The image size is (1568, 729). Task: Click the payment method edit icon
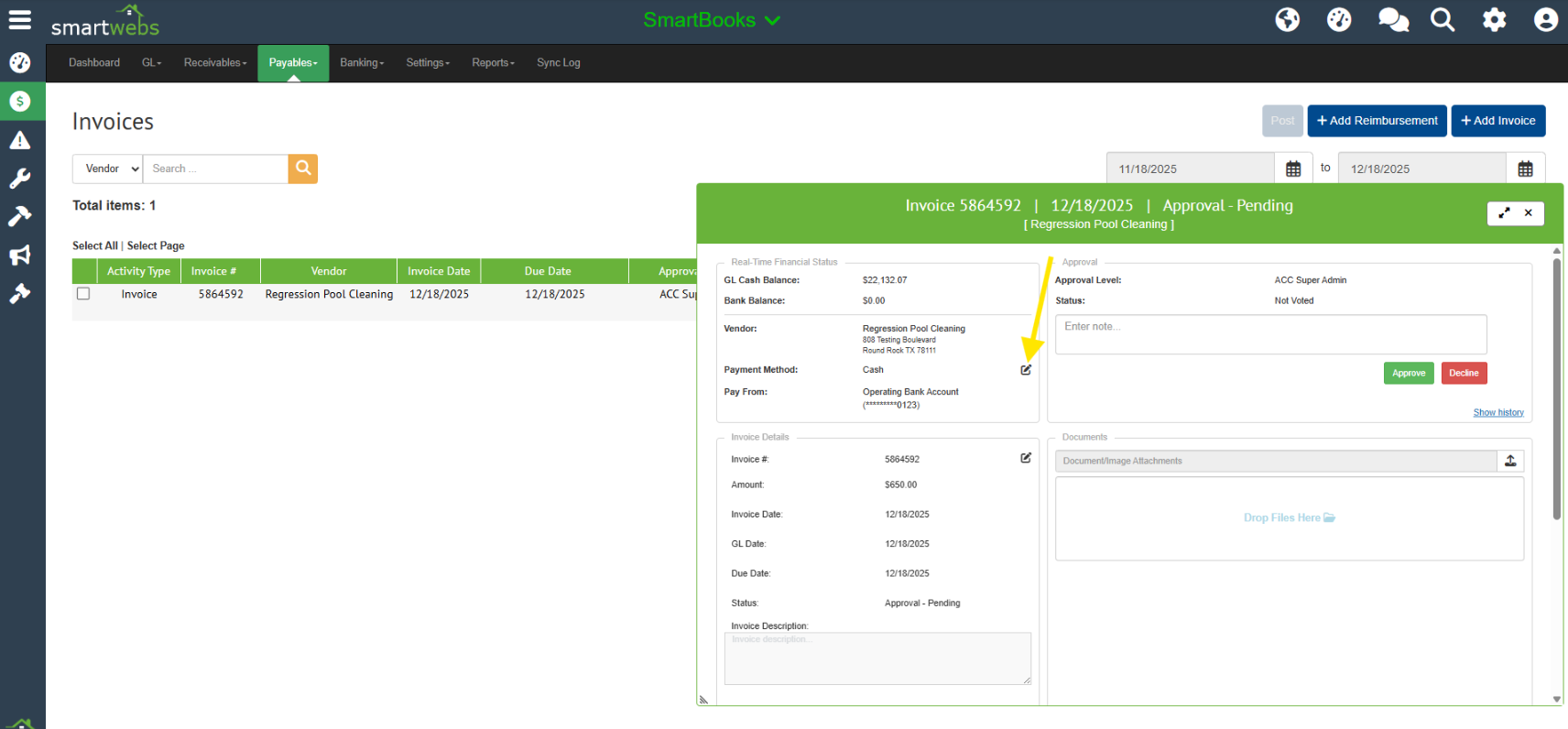[x=1026, y=370]
